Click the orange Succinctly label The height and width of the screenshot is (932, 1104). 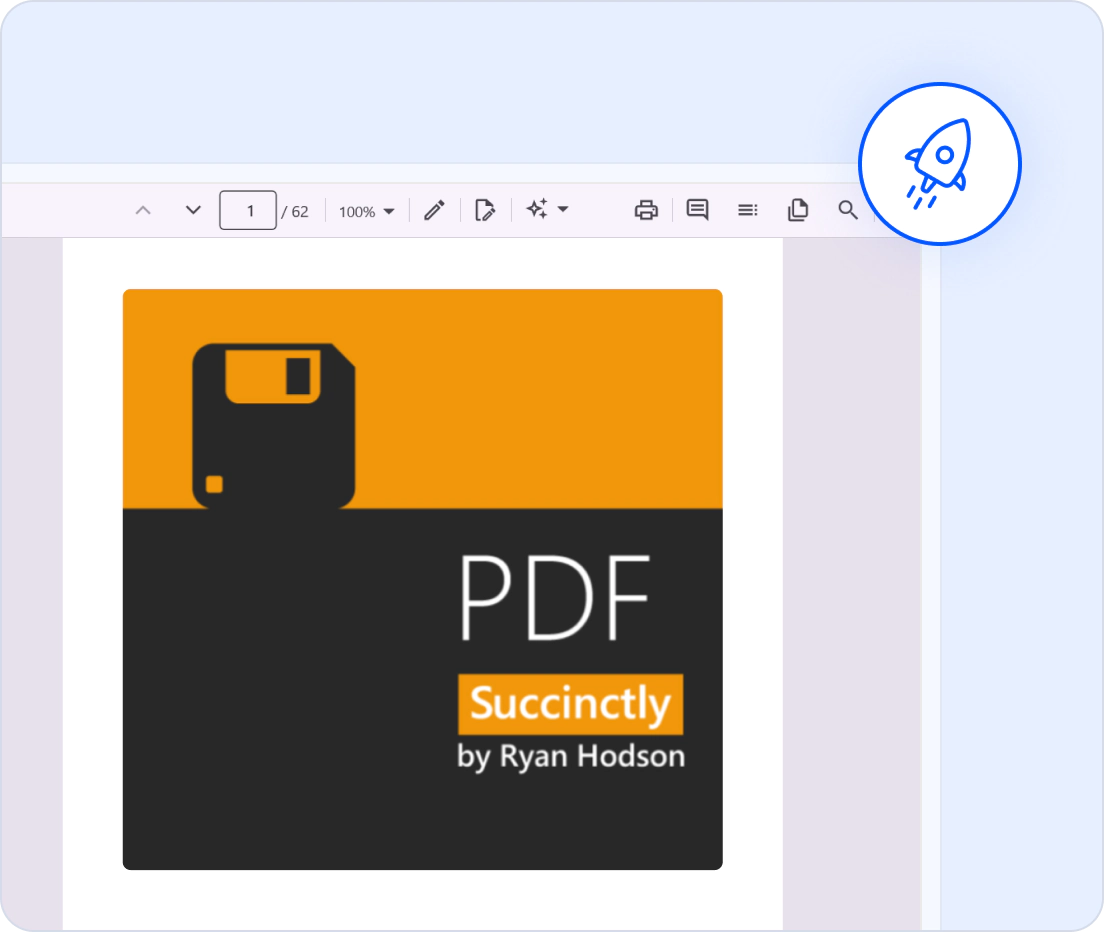570,704
